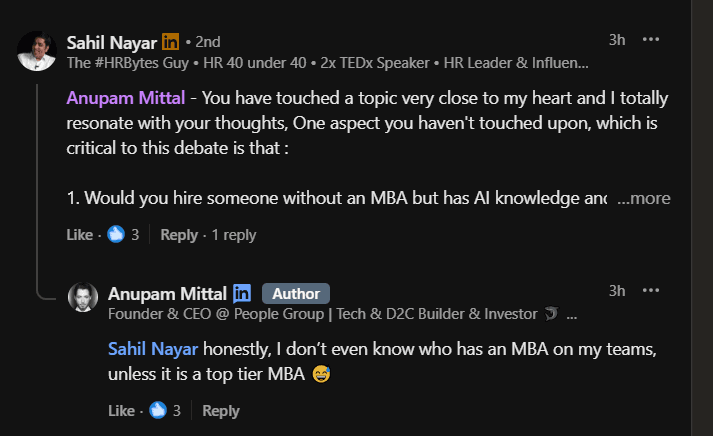Expand comment with the …more link
Screen dimensions: 713x436
coord(644,198)
